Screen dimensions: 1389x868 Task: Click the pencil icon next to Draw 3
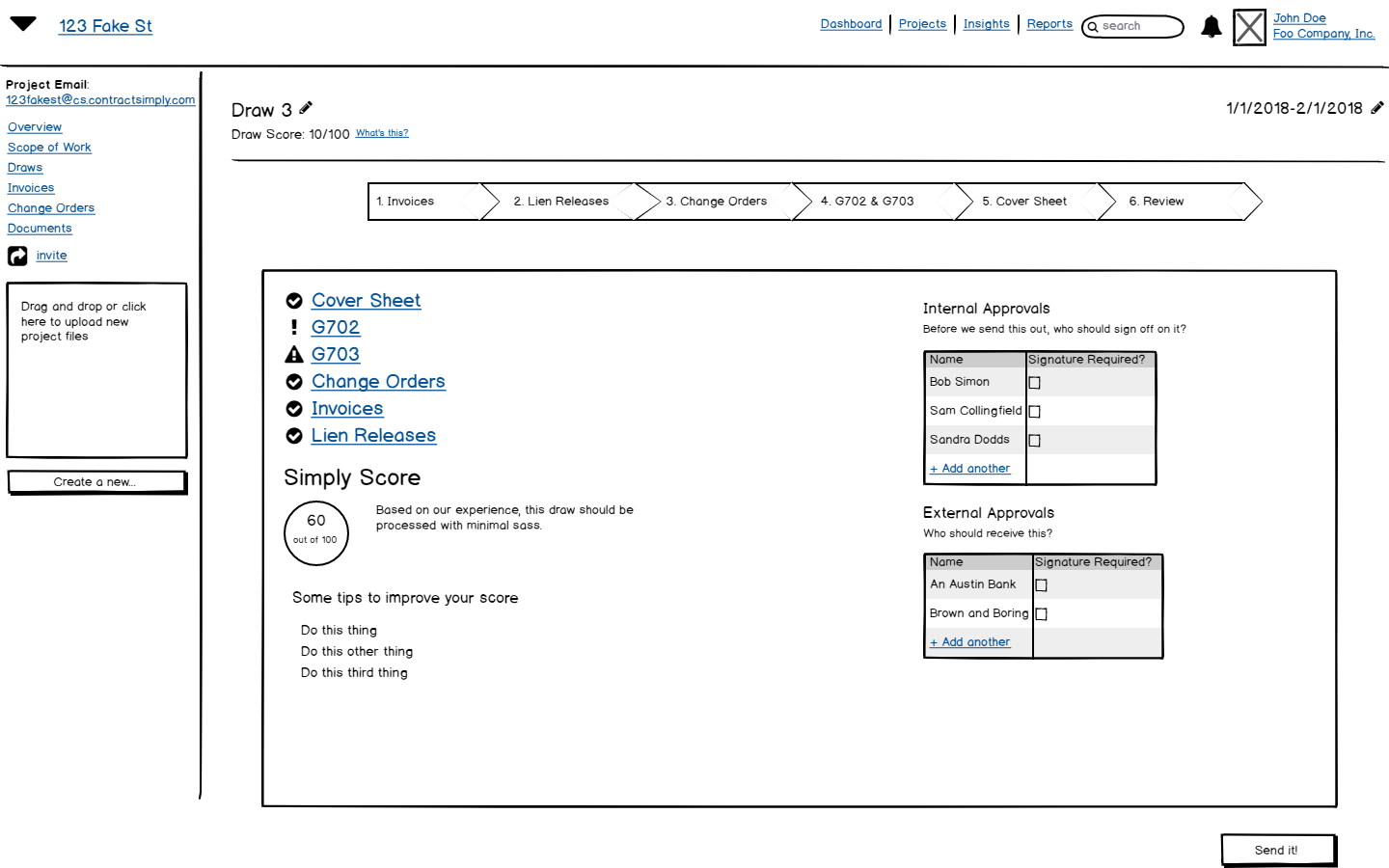pyautogui.click(x=306, y=108)
